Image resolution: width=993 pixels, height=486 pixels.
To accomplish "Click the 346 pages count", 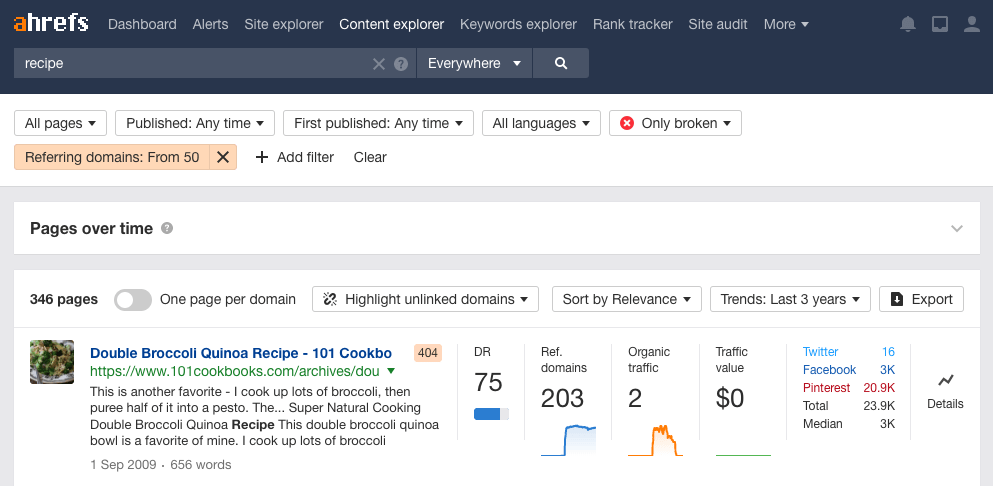I will coord(63,299).
